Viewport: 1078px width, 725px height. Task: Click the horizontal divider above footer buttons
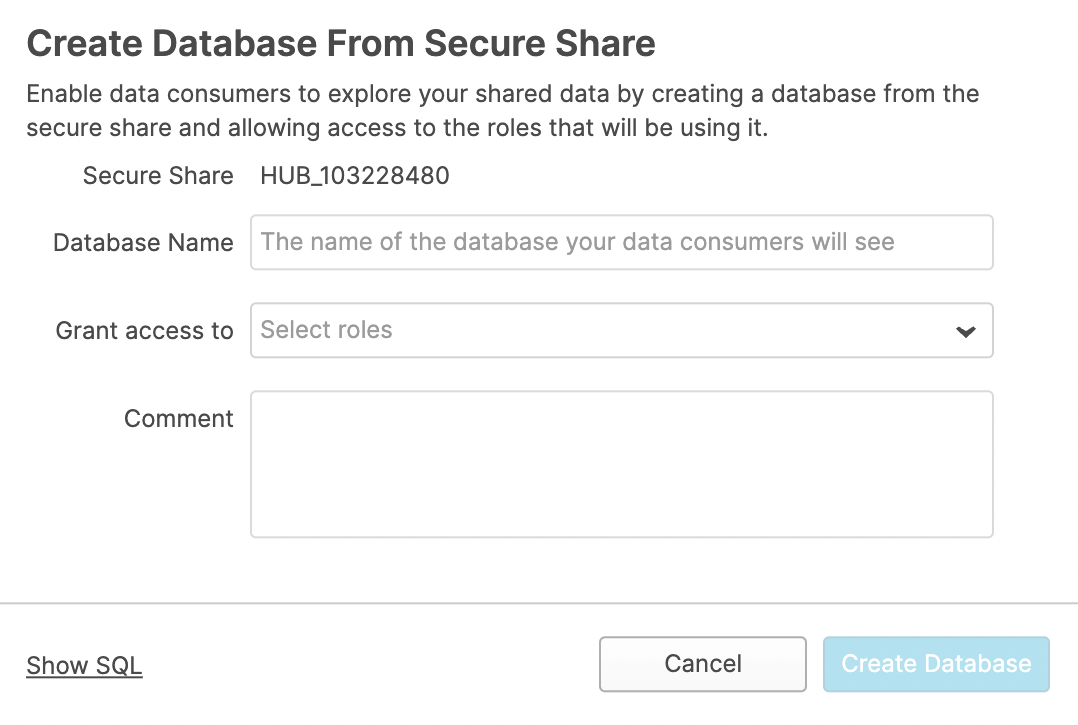point(539,603)
